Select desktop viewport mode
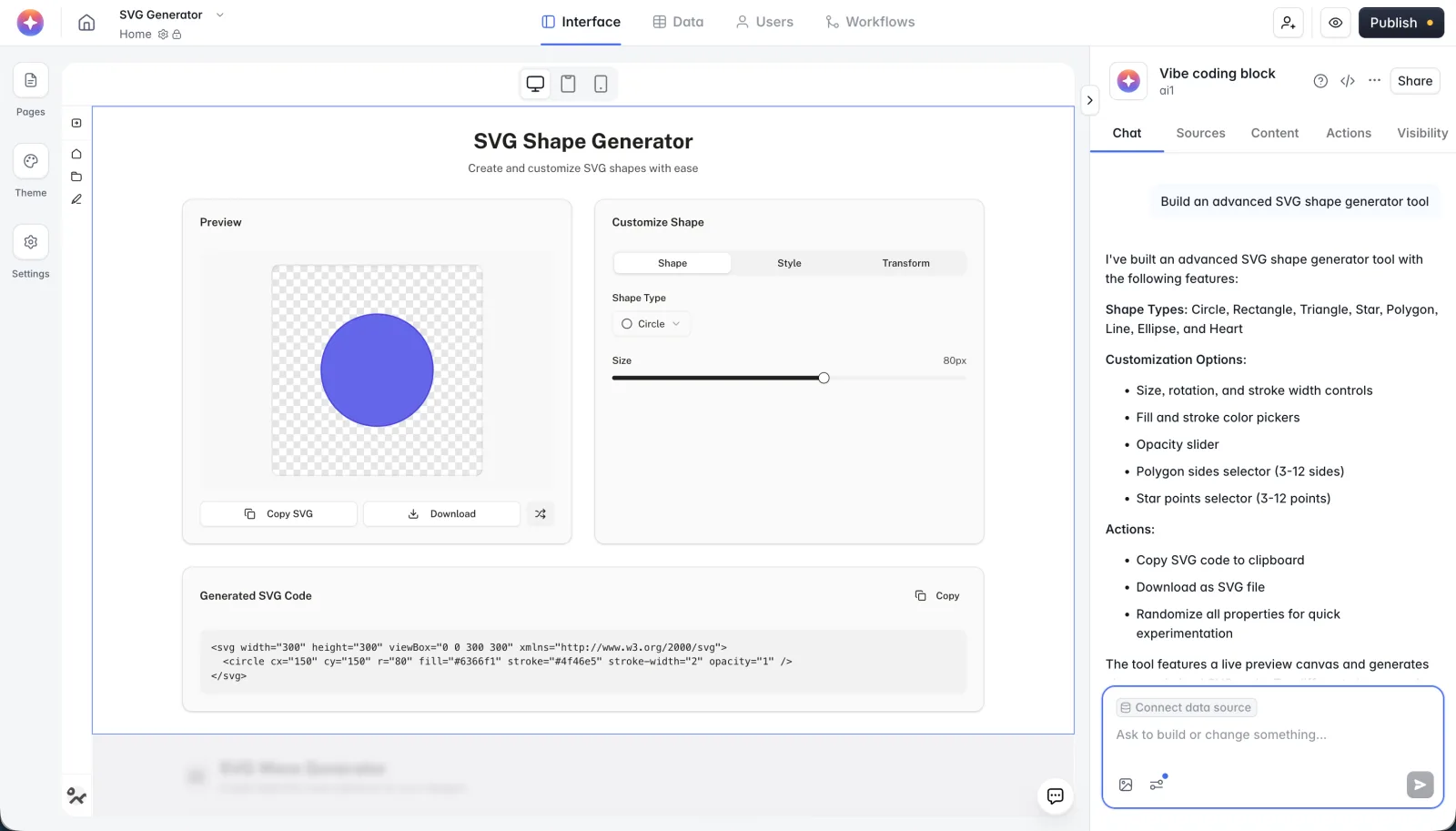The image size is (1456, 831). pos(535,84)
